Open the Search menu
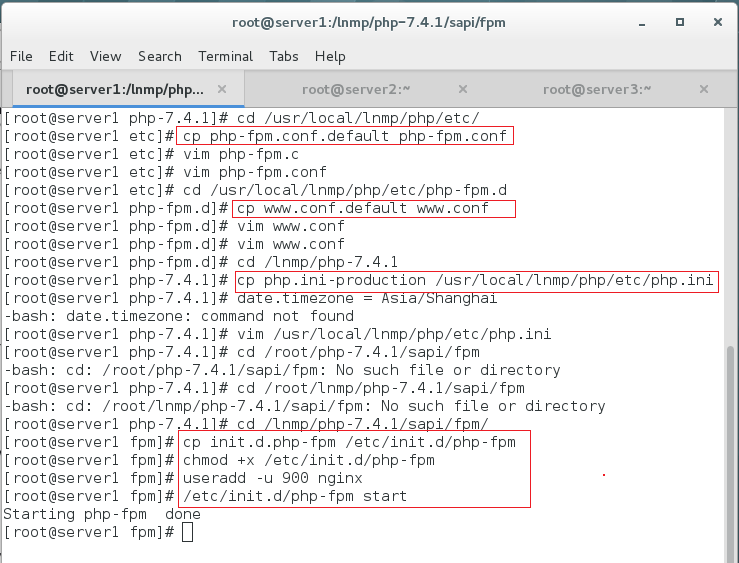 [160, 56]
